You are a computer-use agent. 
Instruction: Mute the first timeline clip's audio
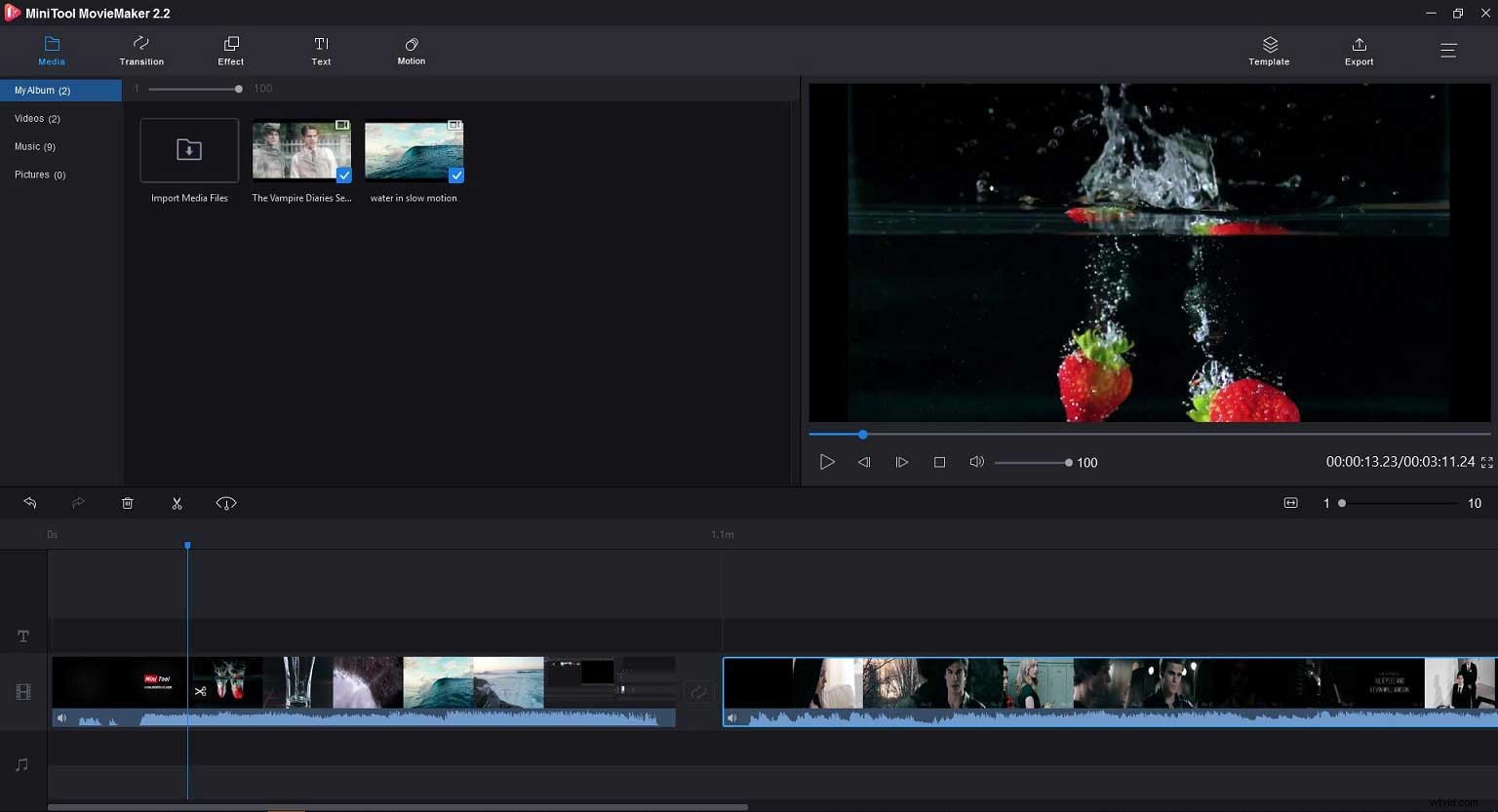pos(61,716)
